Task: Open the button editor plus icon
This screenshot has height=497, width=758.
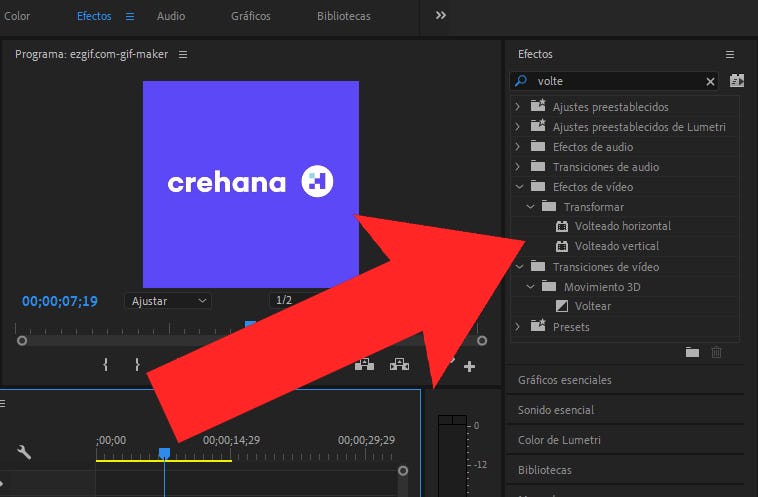Action: (x=469, y=366)
